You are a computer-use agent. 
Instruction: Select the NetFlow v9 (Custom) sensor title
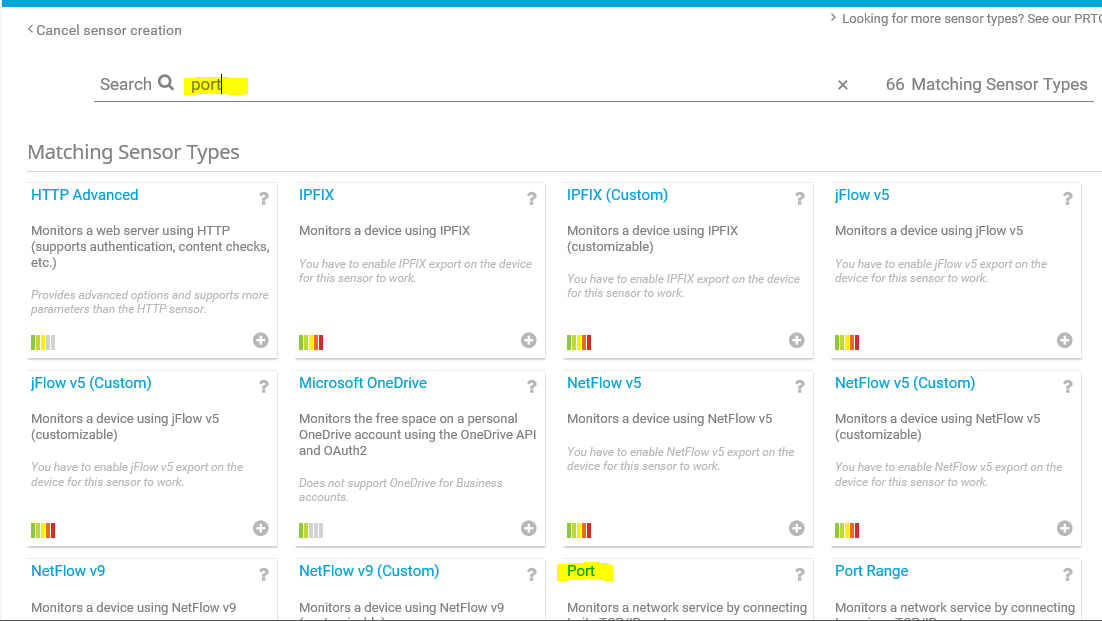pyautogui.click(x=369, y=571)
